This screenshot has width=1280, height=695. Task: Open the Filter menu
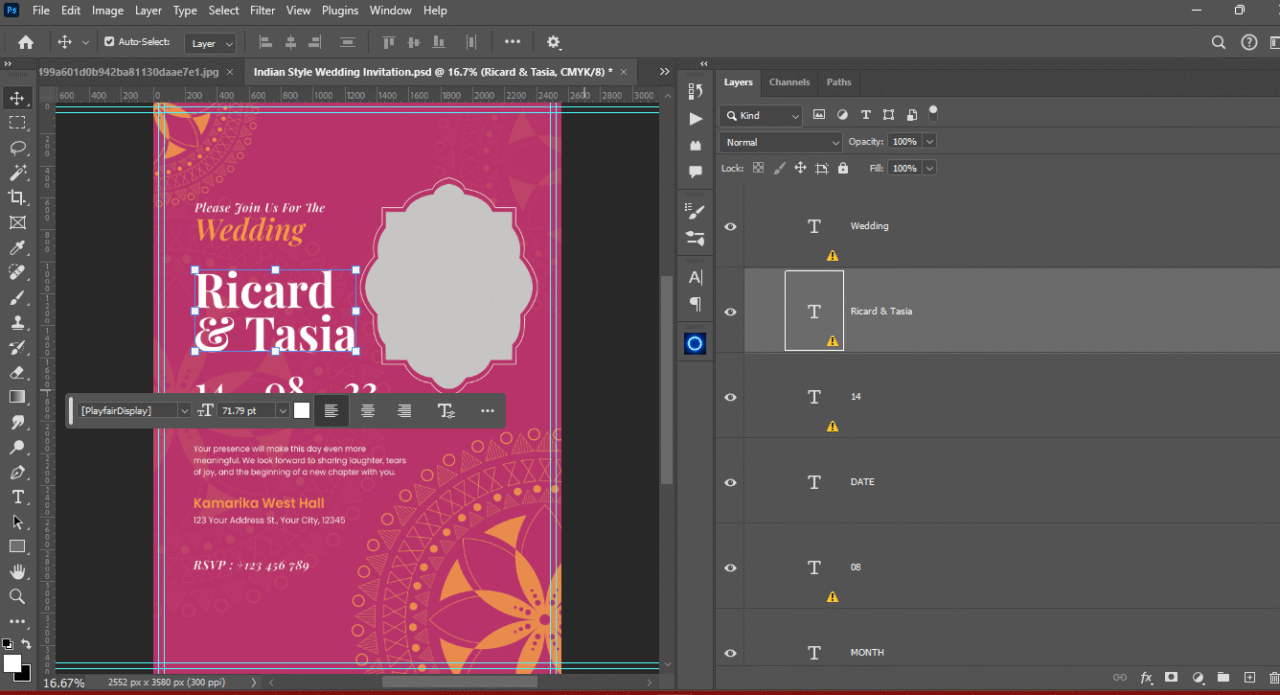(x=262, y=10)
